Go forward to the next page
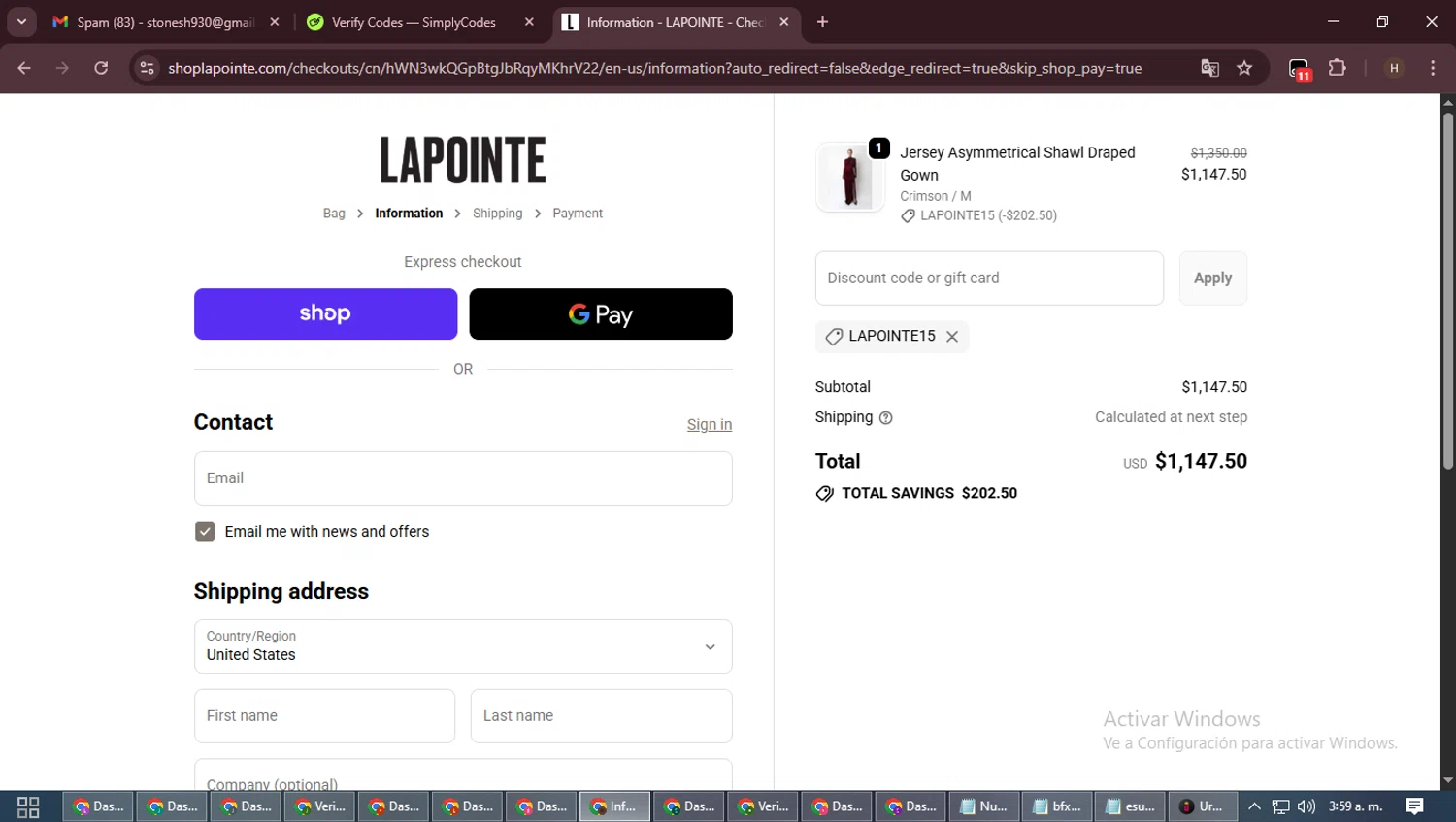Viewport: 1456px width, 822px height. (62, 68)
